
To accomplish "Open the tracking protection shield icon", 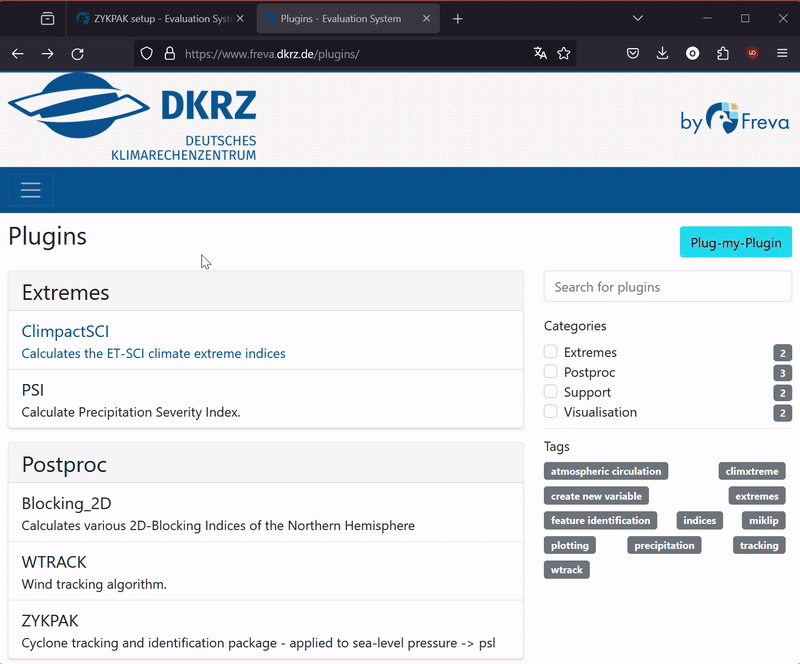I will [x=146, y=54].
